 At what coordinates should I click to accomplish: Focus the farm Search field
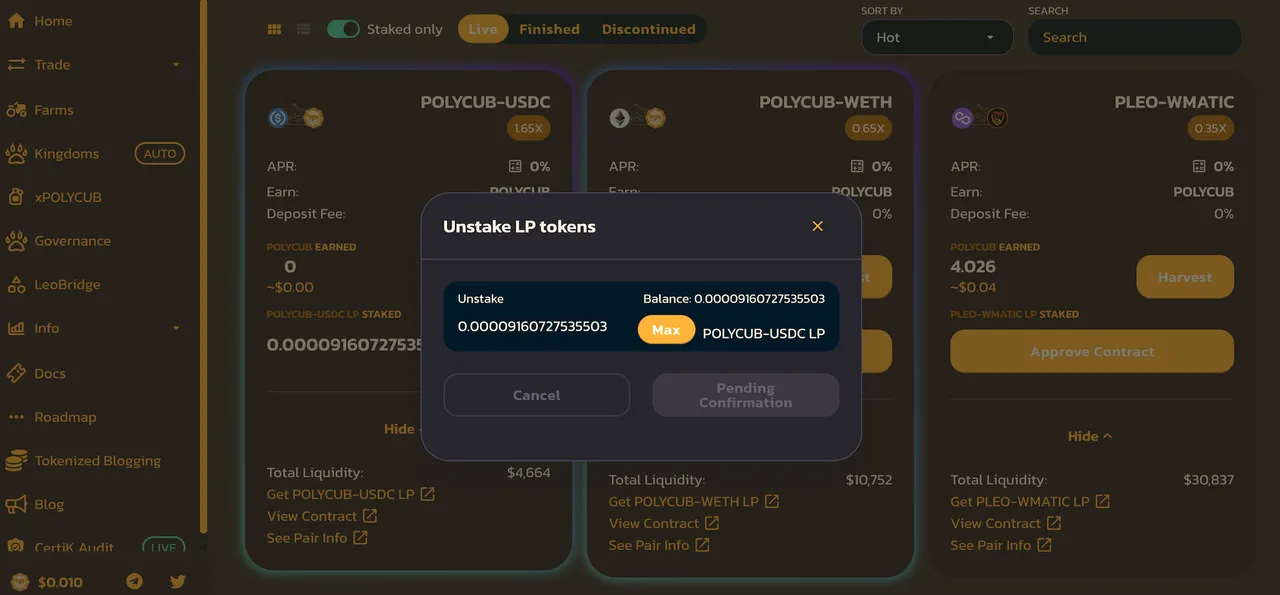pyautogui.click(x=1135, y=37)
